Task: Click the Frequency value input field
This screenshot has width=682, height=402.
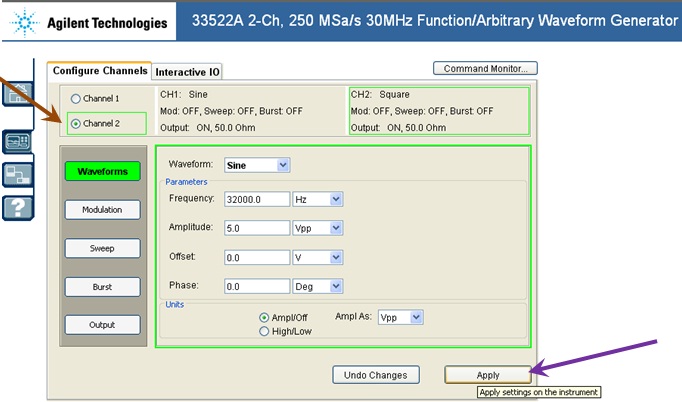Action: [x=257, y=199]
